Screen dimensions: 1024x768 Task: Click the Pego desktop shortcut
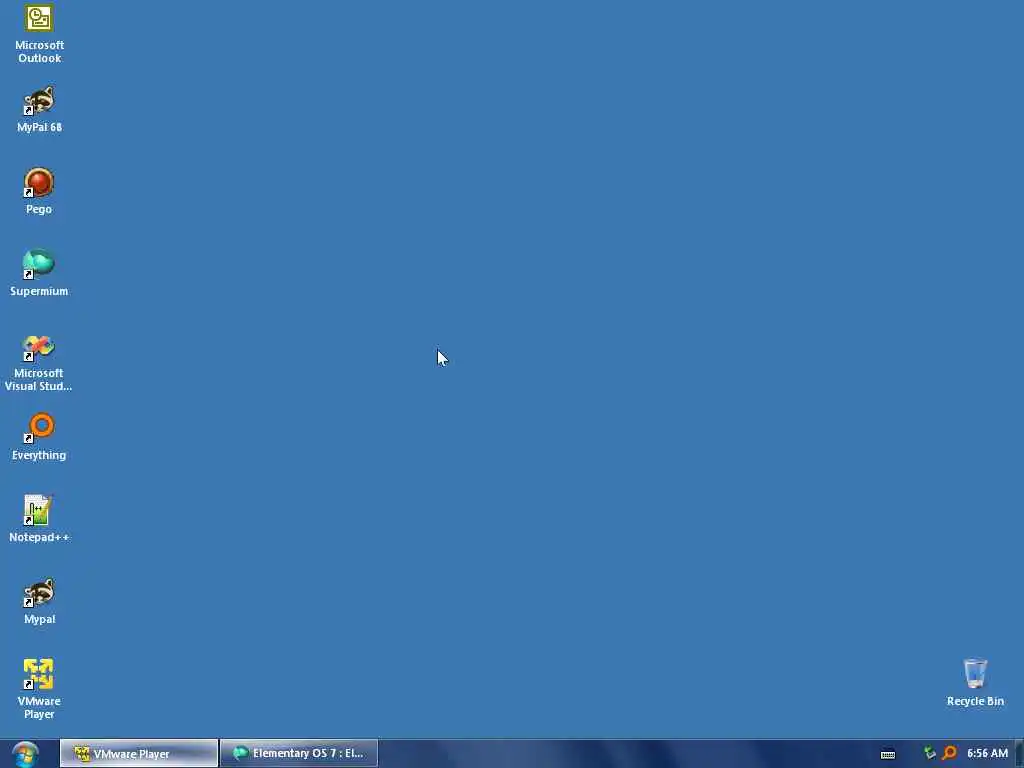click(39, 191)
